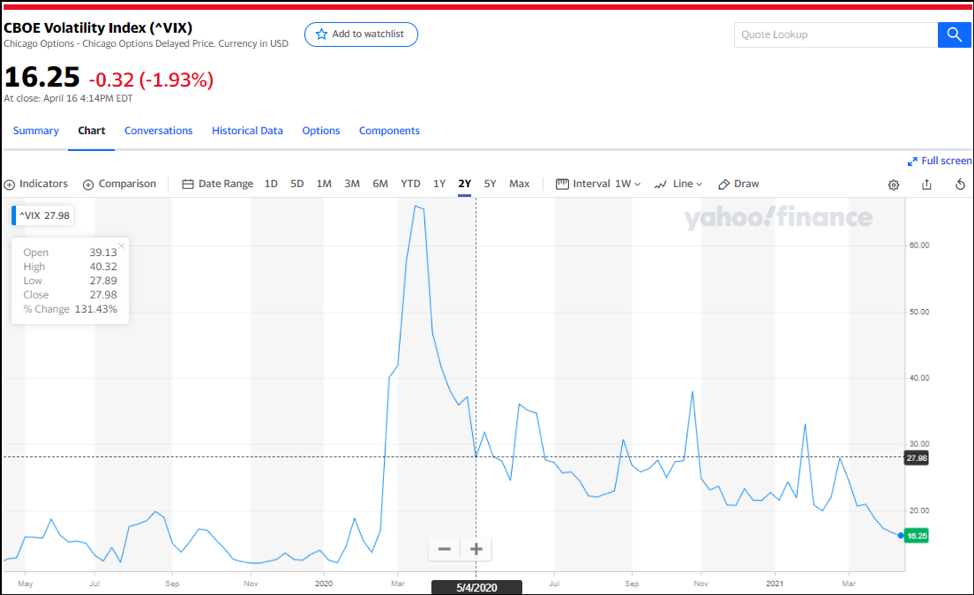Zoom in with the plus button
974x595 pixels.
476,549
